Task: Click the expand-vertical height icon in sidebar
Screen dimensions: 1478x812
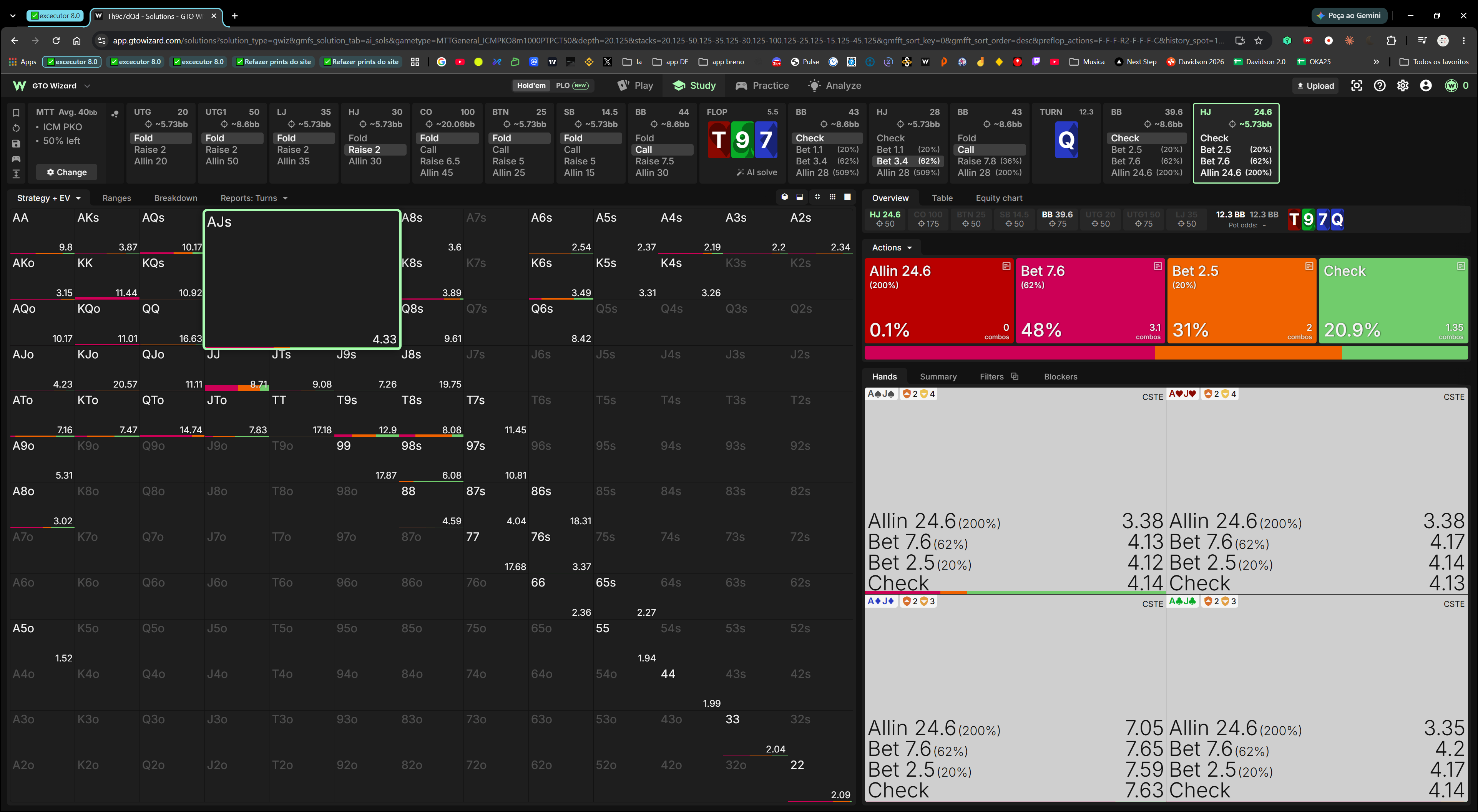Action: (16, 174)
